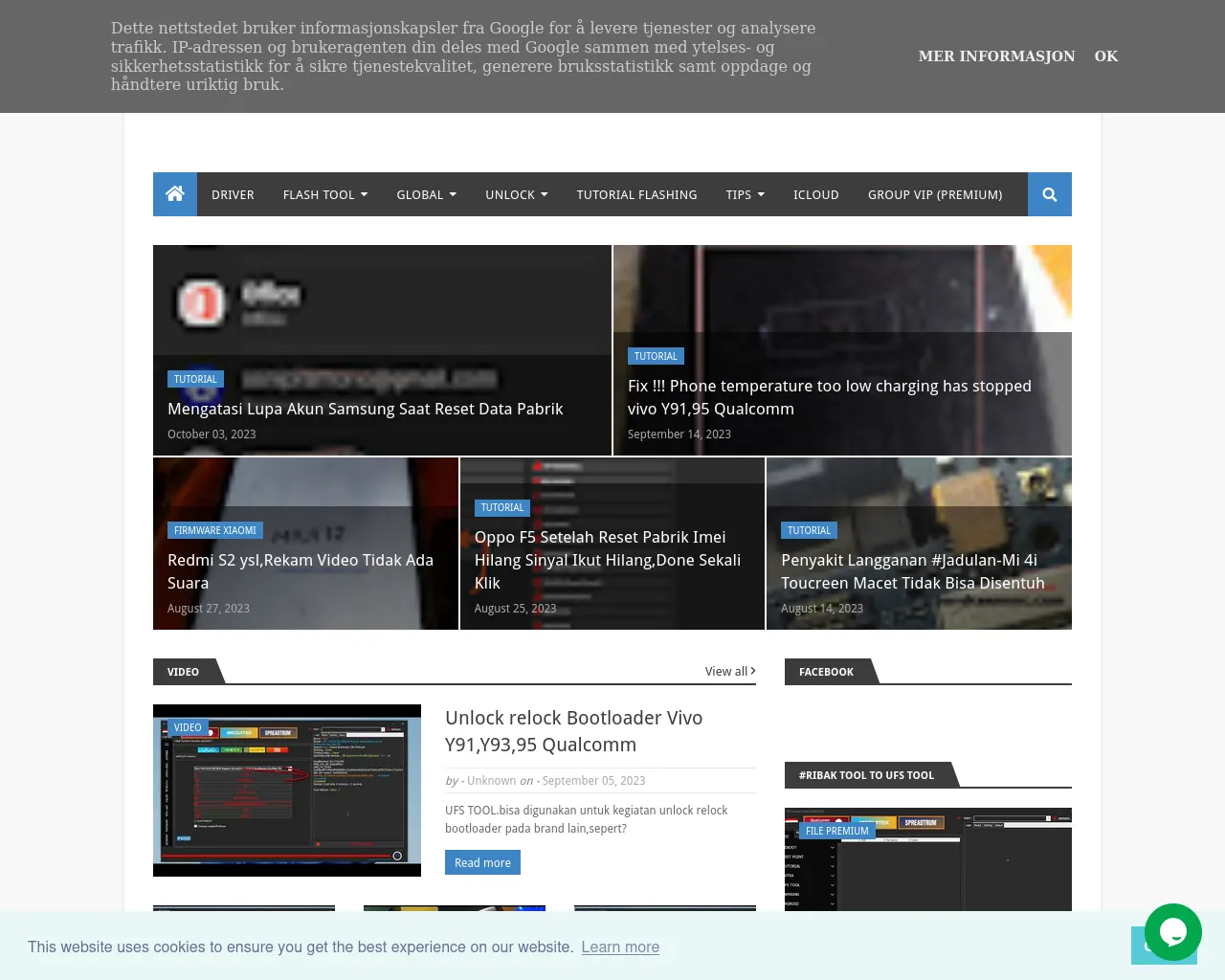Click Read more under Vivo bootloader post

(482, 862)
